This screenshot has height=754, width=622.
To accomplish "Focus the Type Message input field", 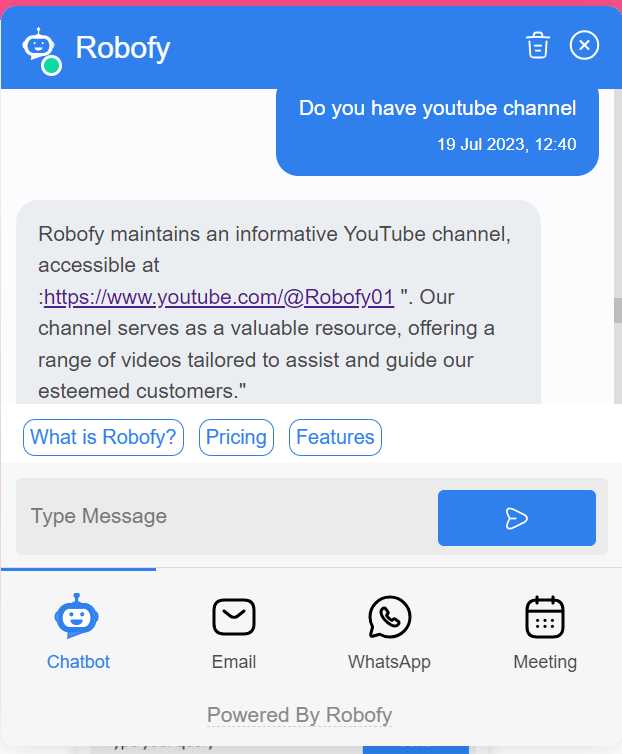I will pos(226,516).
